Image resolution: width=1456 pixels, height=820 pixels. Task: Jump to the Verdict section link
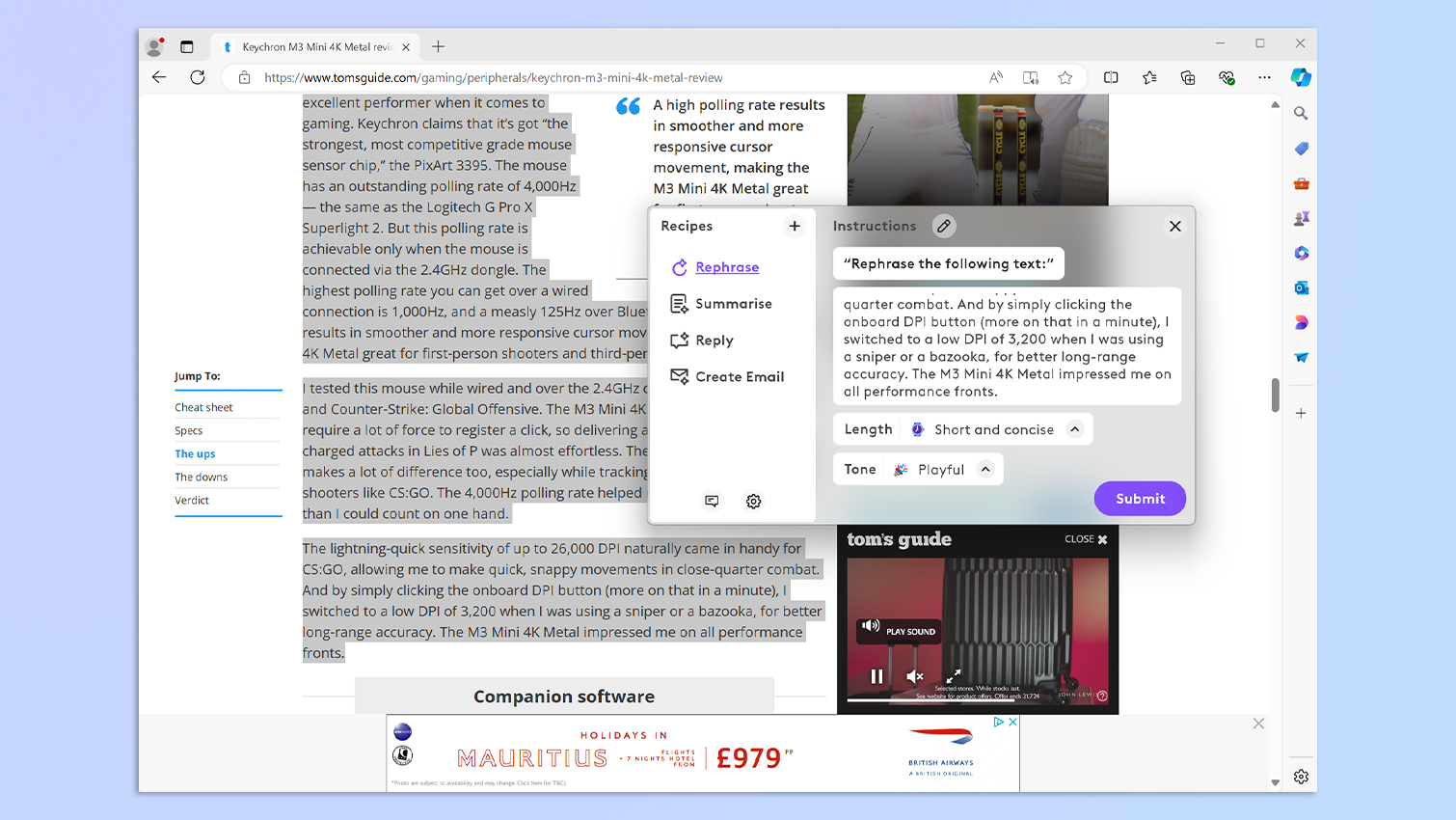192,501
